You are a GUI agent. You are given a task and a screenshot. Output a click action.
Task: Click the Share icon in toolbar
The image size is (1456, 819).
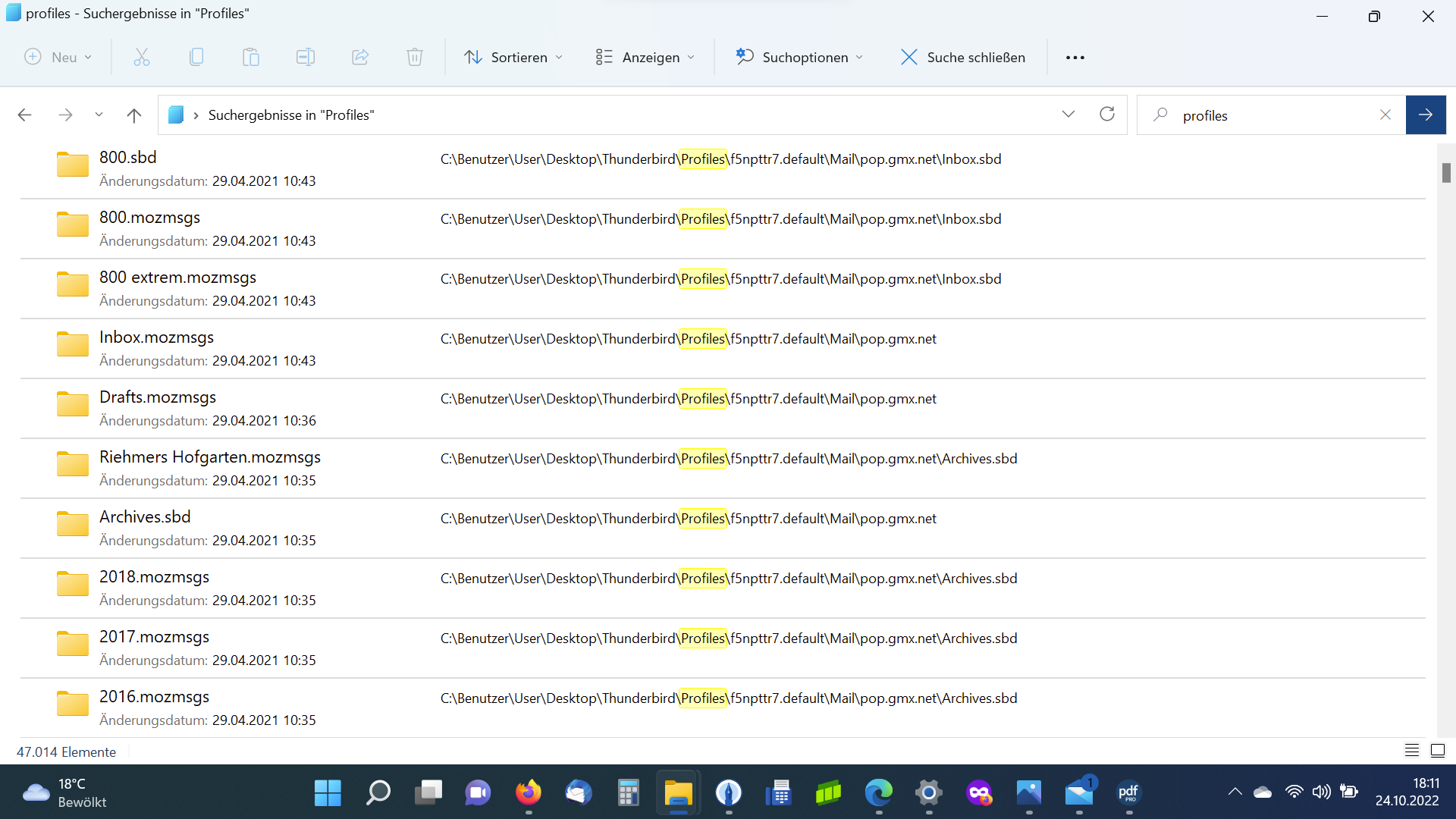[x=360, y=57]
